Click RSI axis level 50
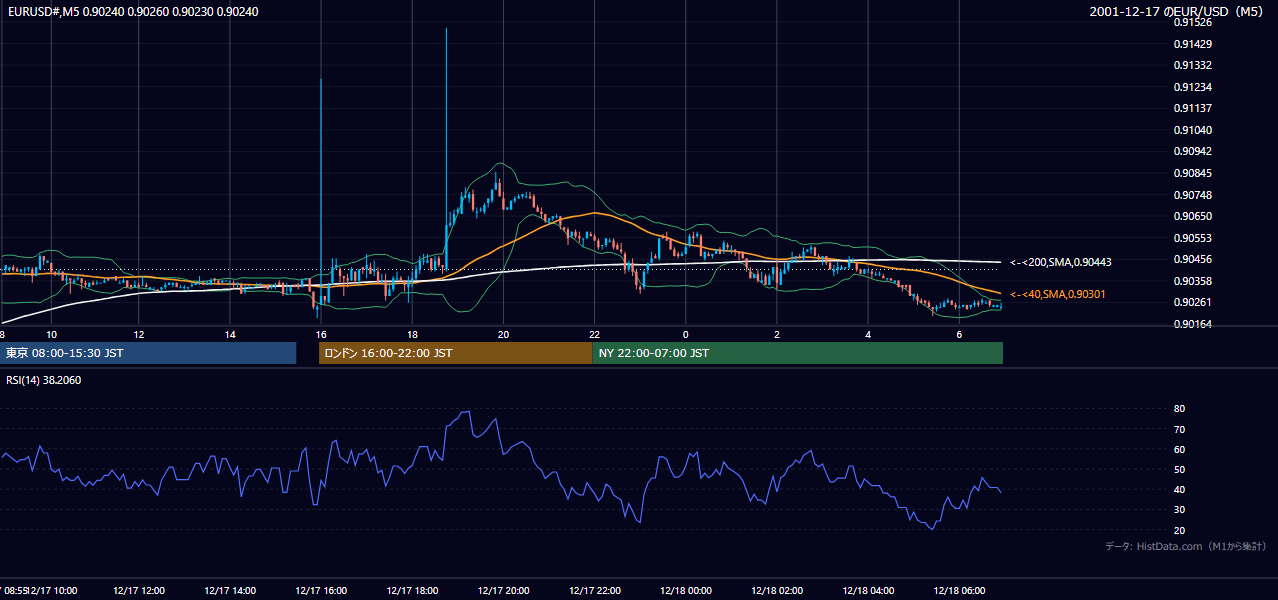This screenshot has width=1278, height=600. tap(1179, 469)
